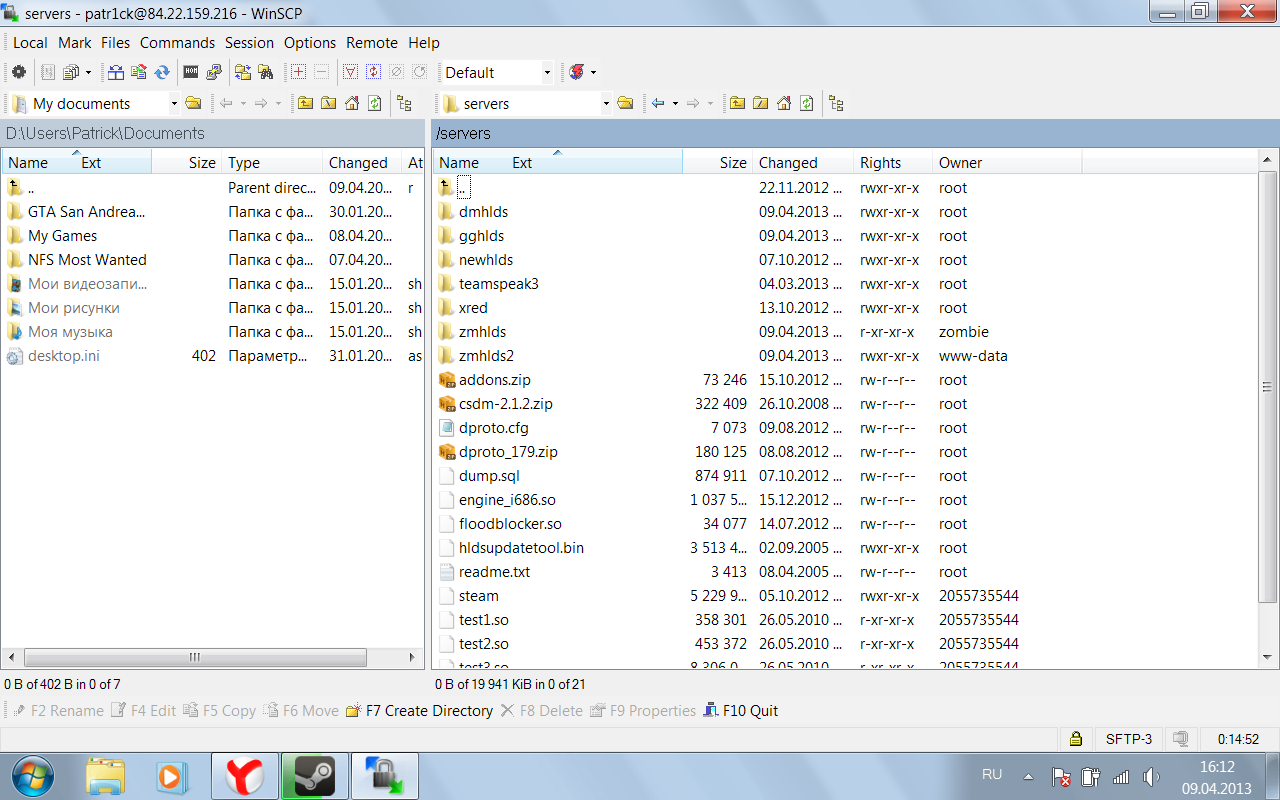Viewport: 1280px width, 800px height.
Task: Click F7 Create Directory button
Action: 419,711
